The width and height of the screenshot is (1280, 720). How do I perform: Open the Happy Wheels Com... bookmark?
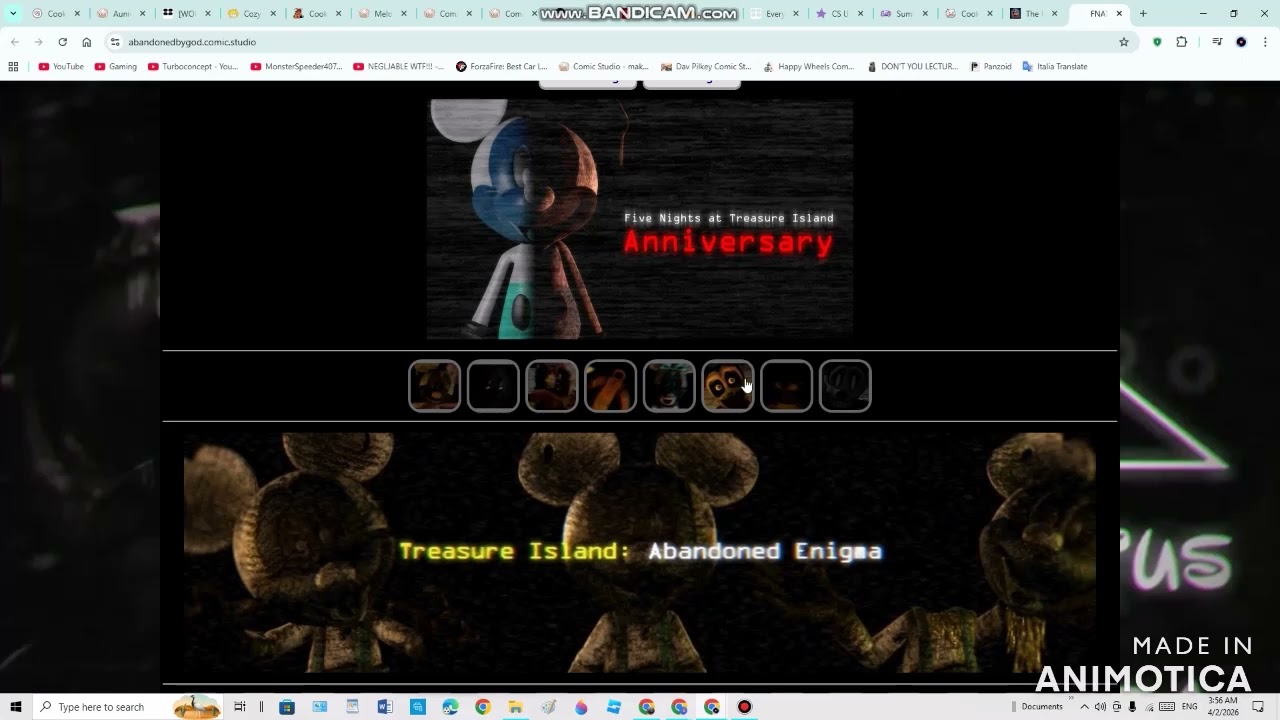click(x=808, y=67)
